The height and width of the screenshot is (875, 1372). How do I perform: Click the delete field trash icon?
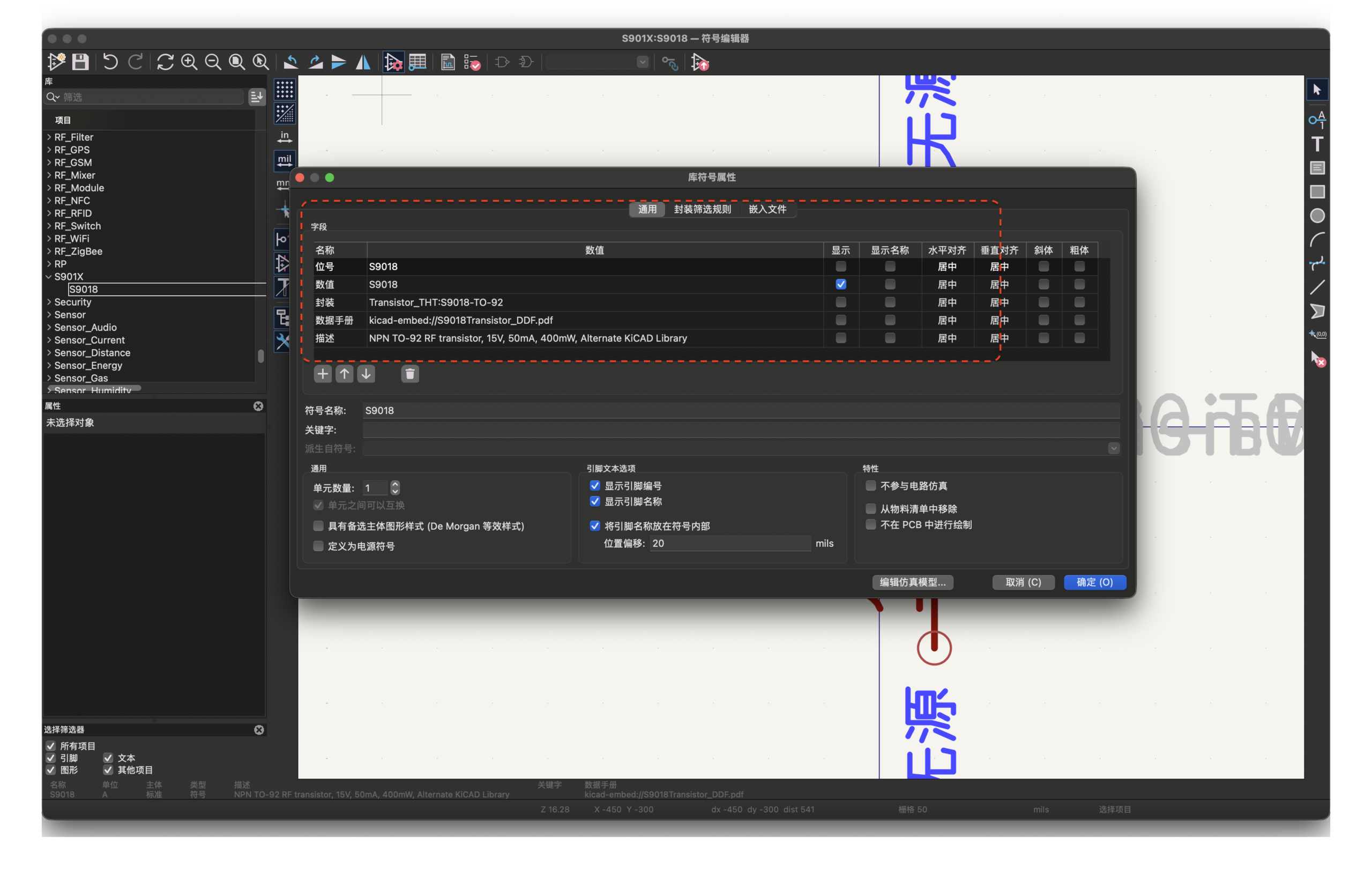click(x=409, y=374)
